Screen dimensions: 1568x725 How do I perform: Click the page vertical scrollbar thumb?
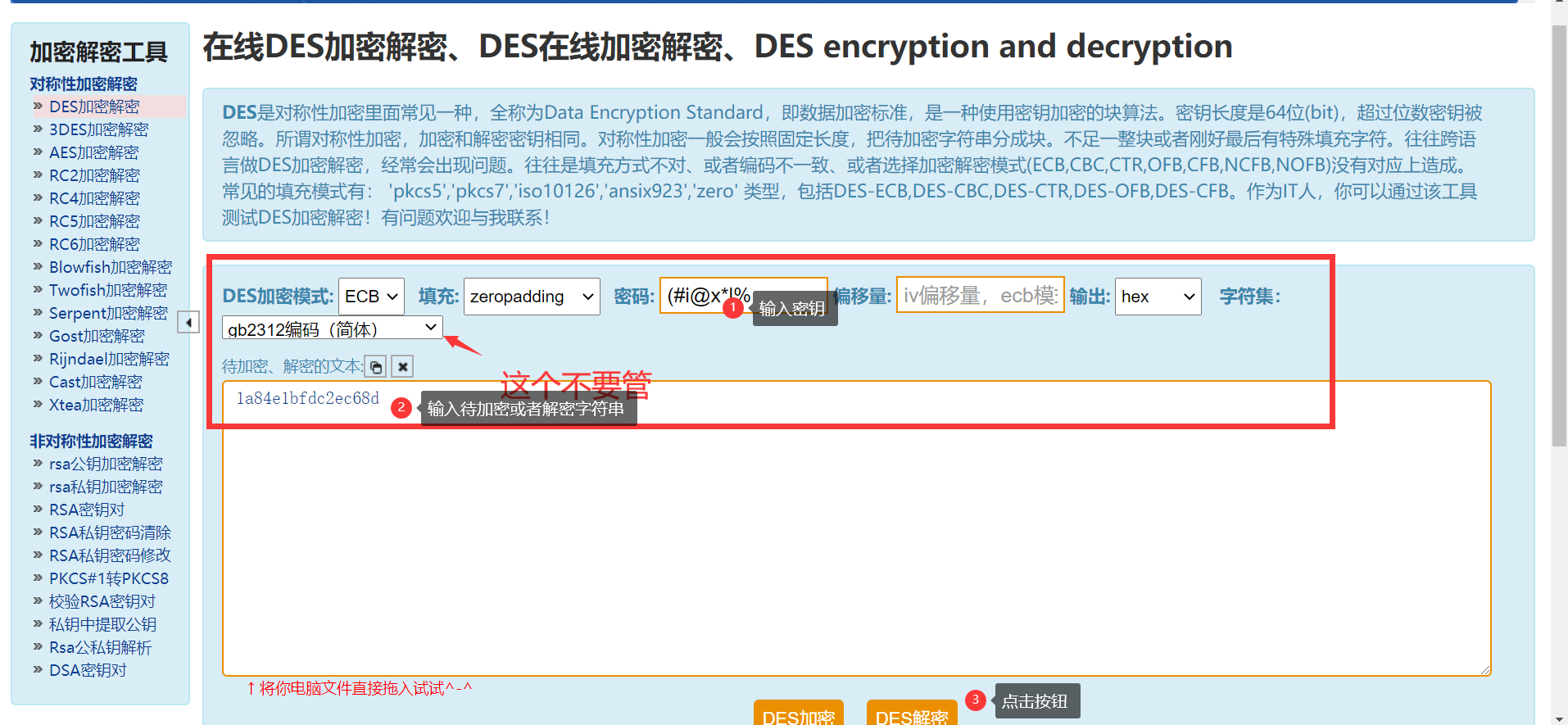(x=1559, y=238)
